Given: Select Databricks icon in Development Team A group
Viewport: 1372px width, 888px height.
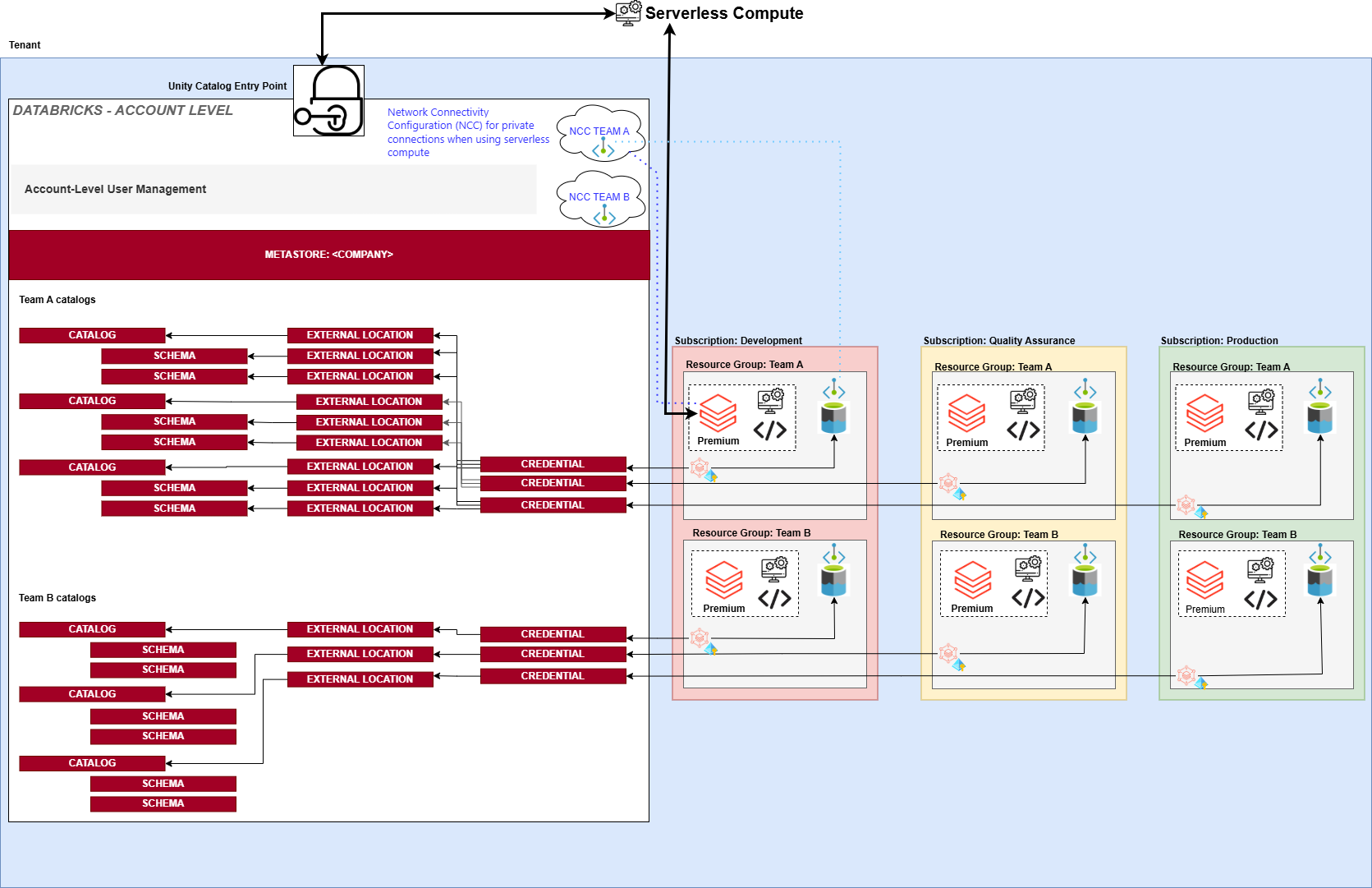Looking at the screenshot, I should click(x=718, y=413).
